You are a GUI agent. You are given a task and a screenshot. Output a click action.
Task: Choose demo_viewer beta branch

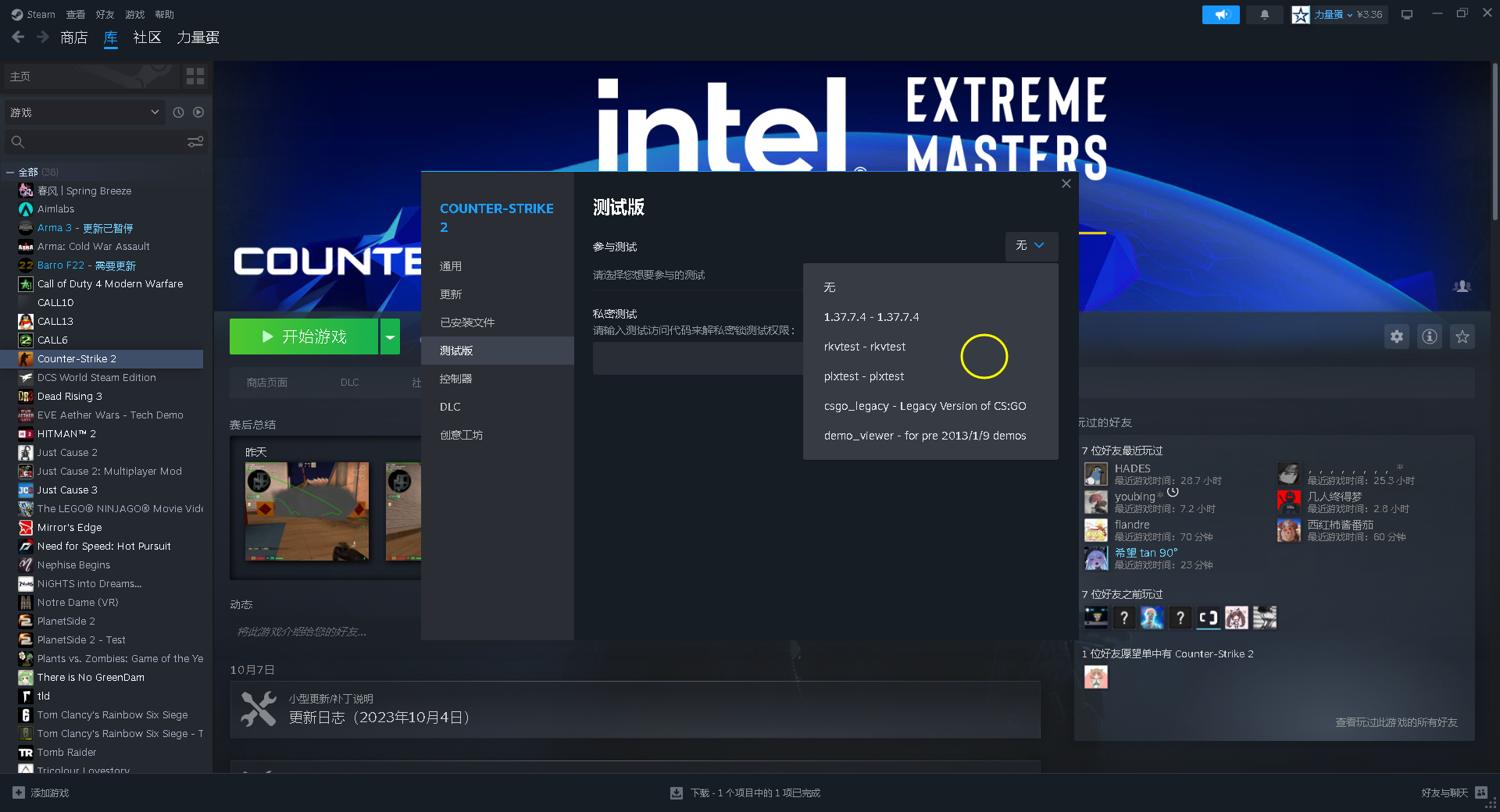coord(930,436)
